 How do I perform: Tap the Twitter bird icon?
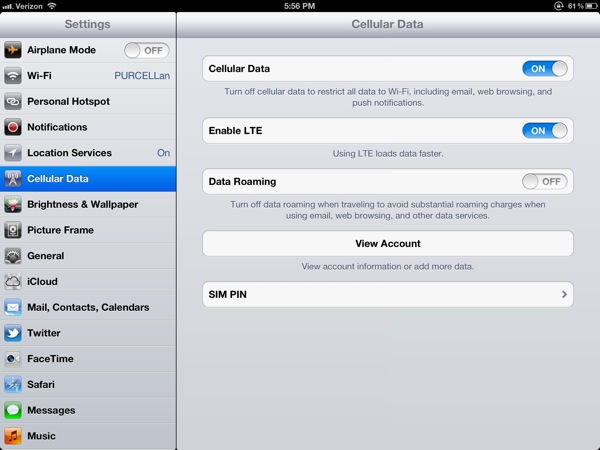pyautogui.click(x=13, y=333)
